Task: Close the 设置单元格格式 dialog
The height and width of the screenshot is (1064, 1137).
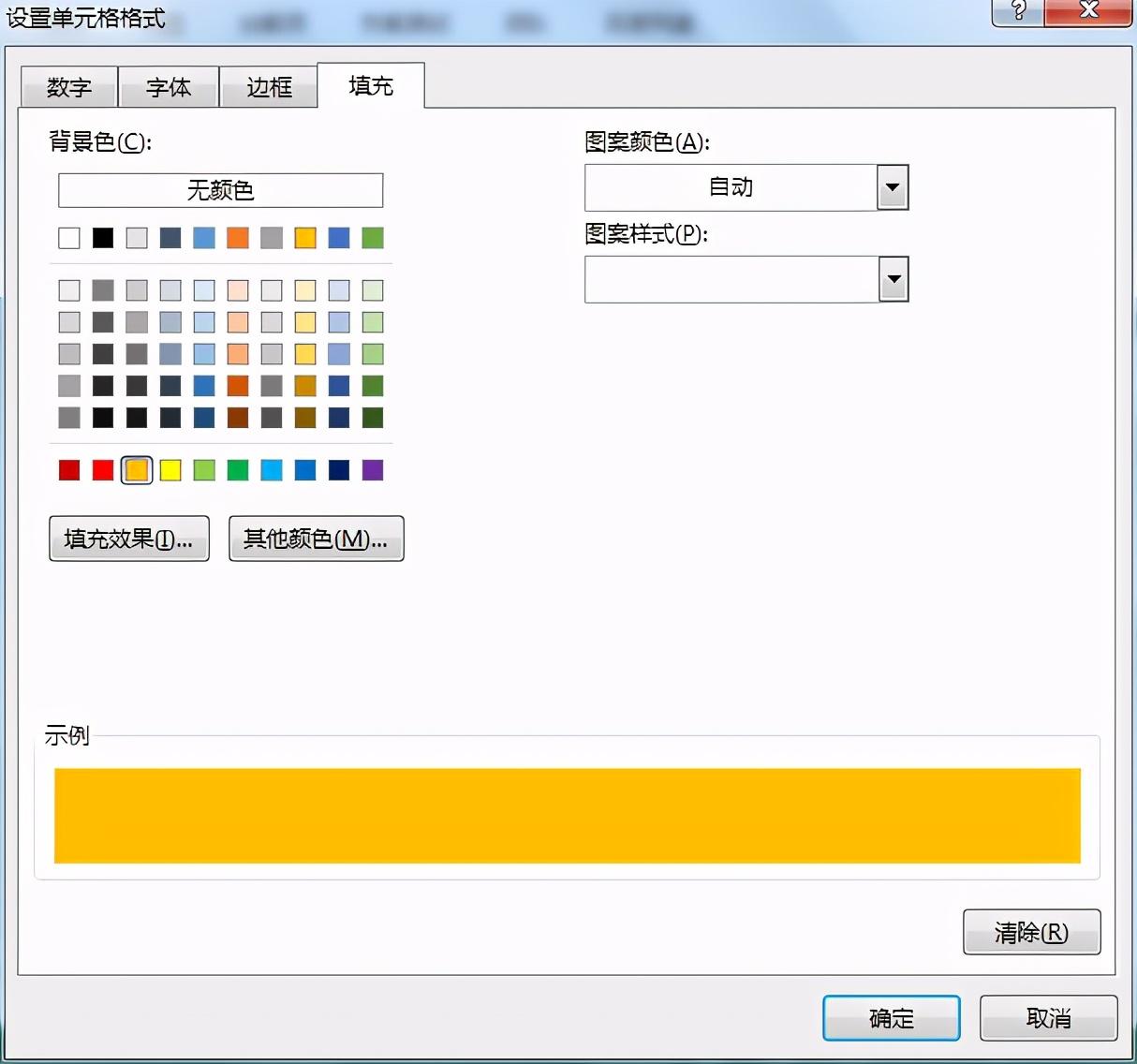Action: coord(1088,11)
